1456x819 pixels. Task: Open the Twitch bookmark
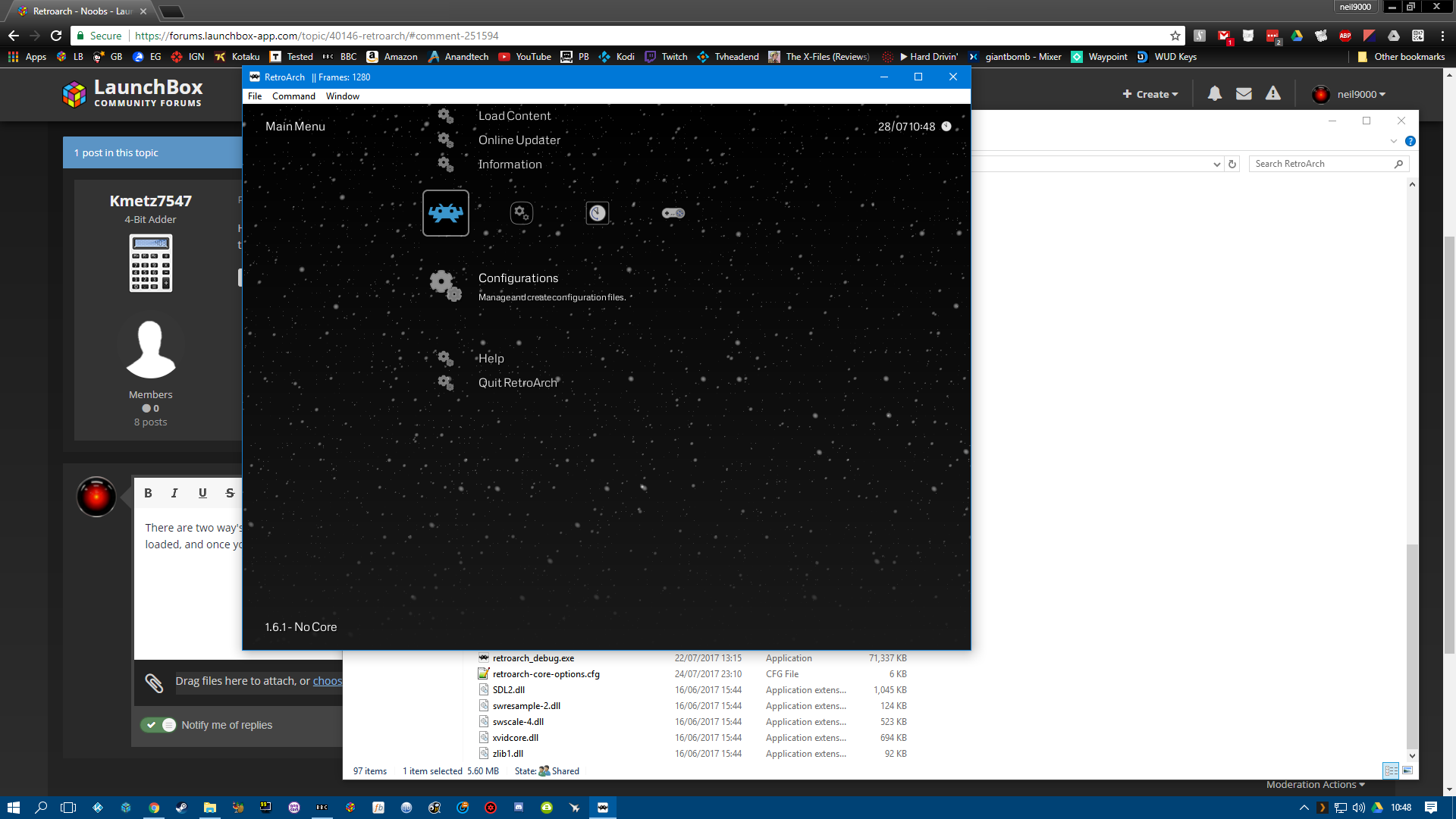point(666,57)
